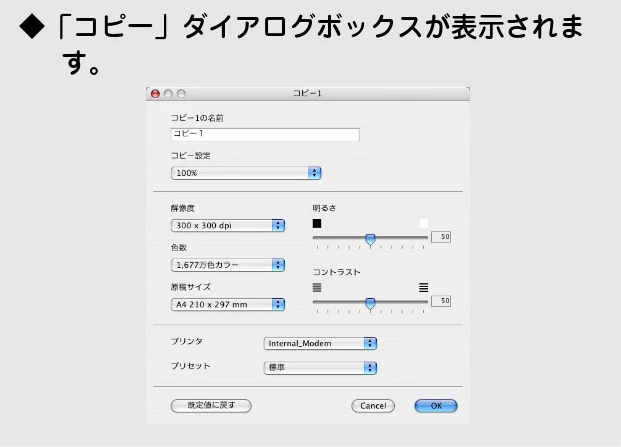Click the コピー1 title bar text
621x447 pixels.
coord(307,93)
